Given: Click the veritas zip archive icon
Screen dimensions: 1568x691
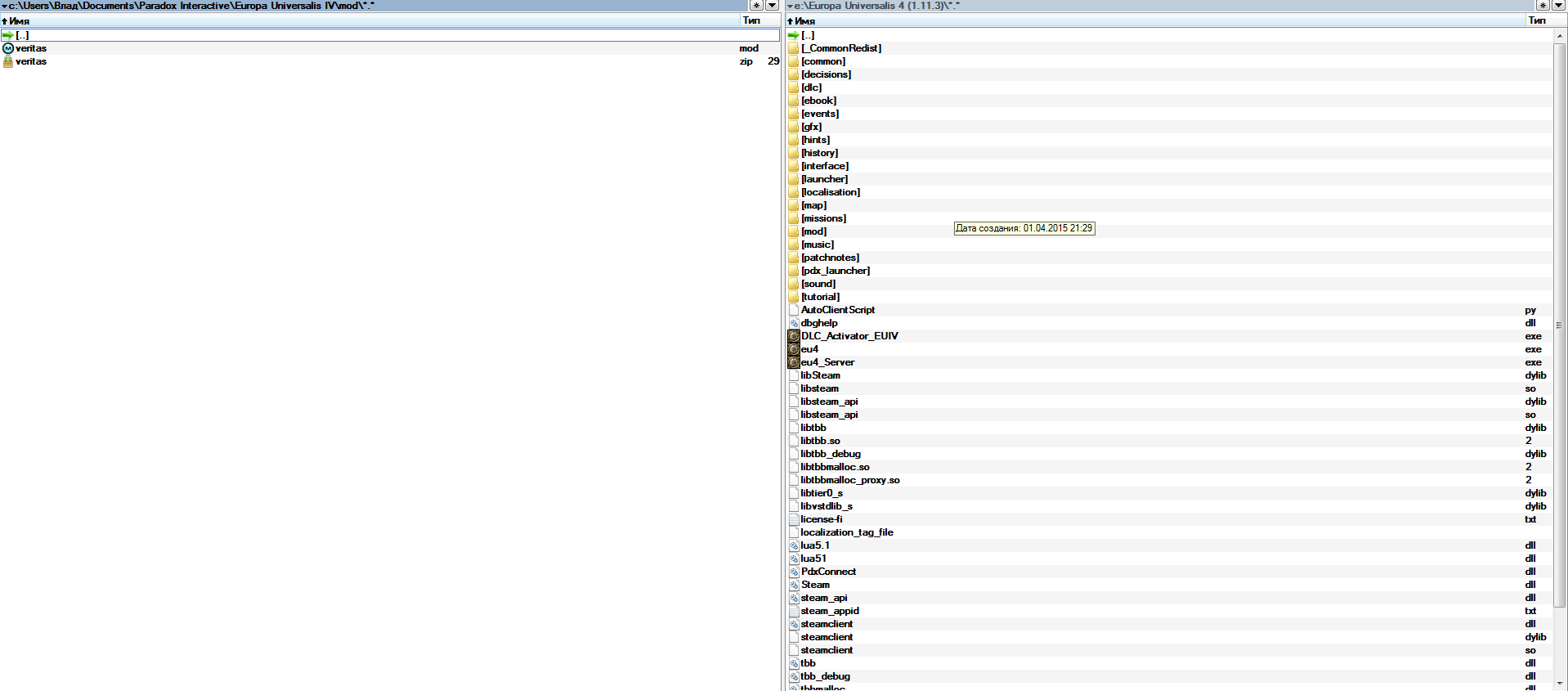Looking at the screenshot, I should tap(8, 61).
